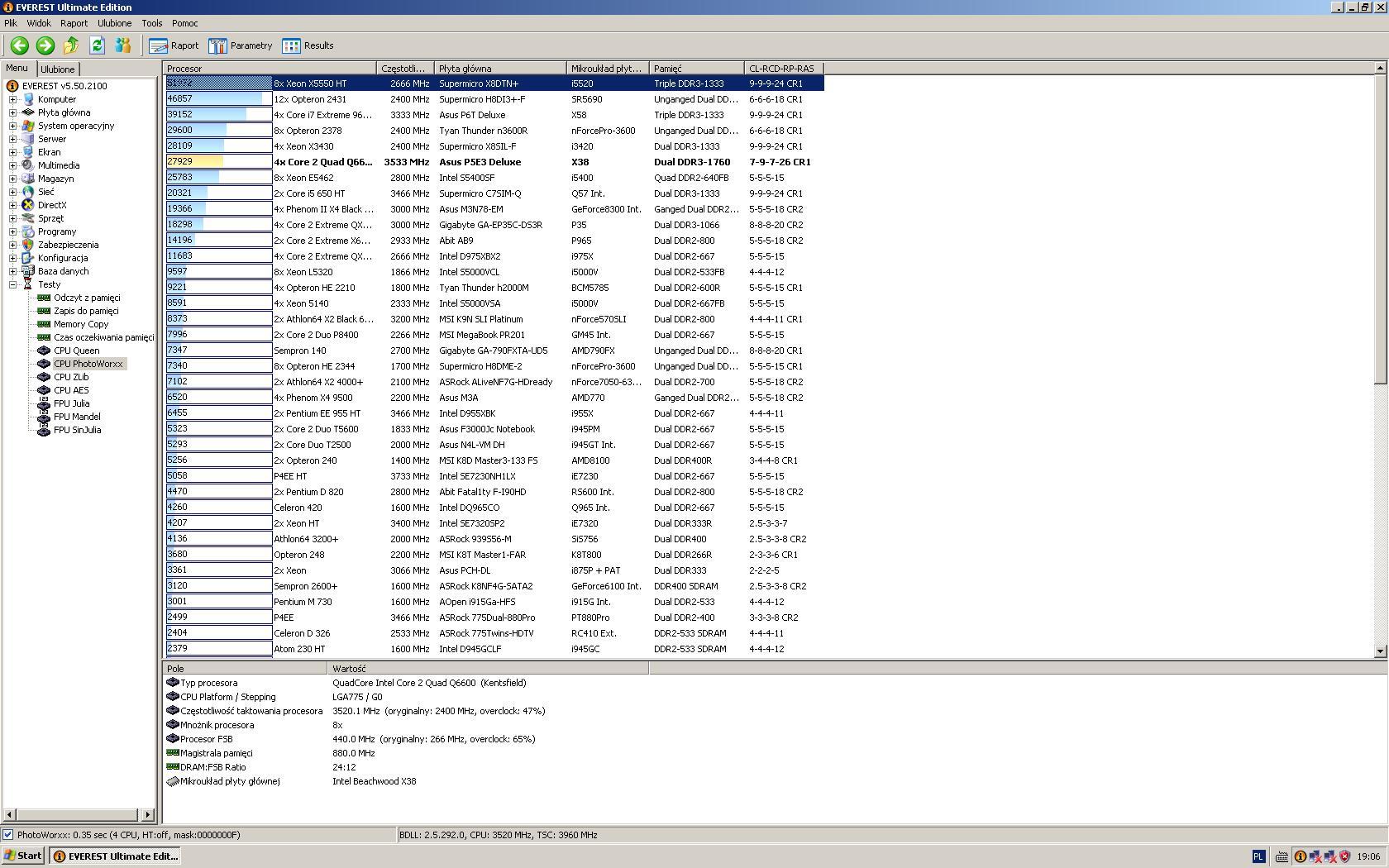Collapse the Testy tree node
Screen dimensions: 1389x868
[x=13, y=284]
